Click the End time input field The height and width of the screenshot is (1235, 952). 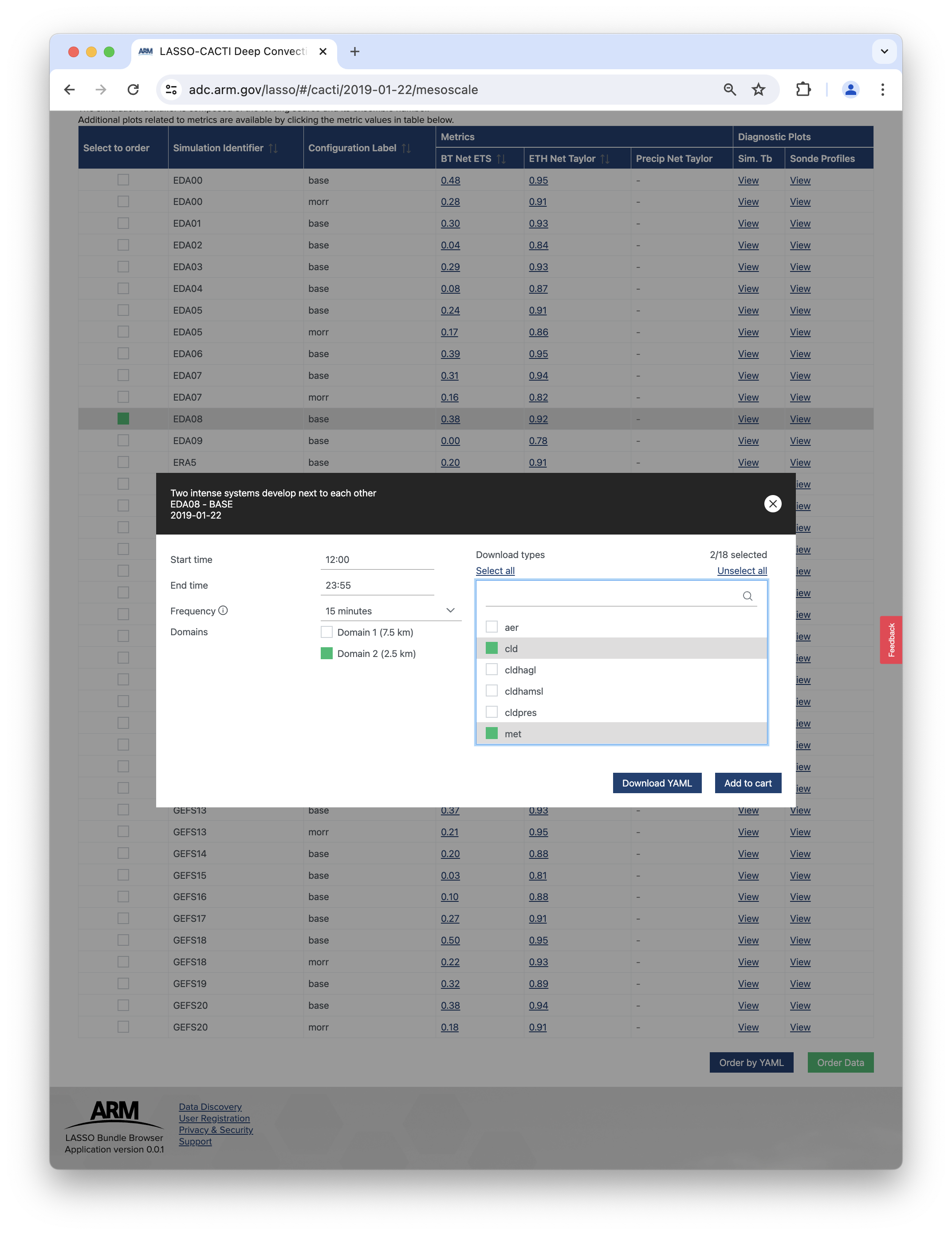point(382,585)
